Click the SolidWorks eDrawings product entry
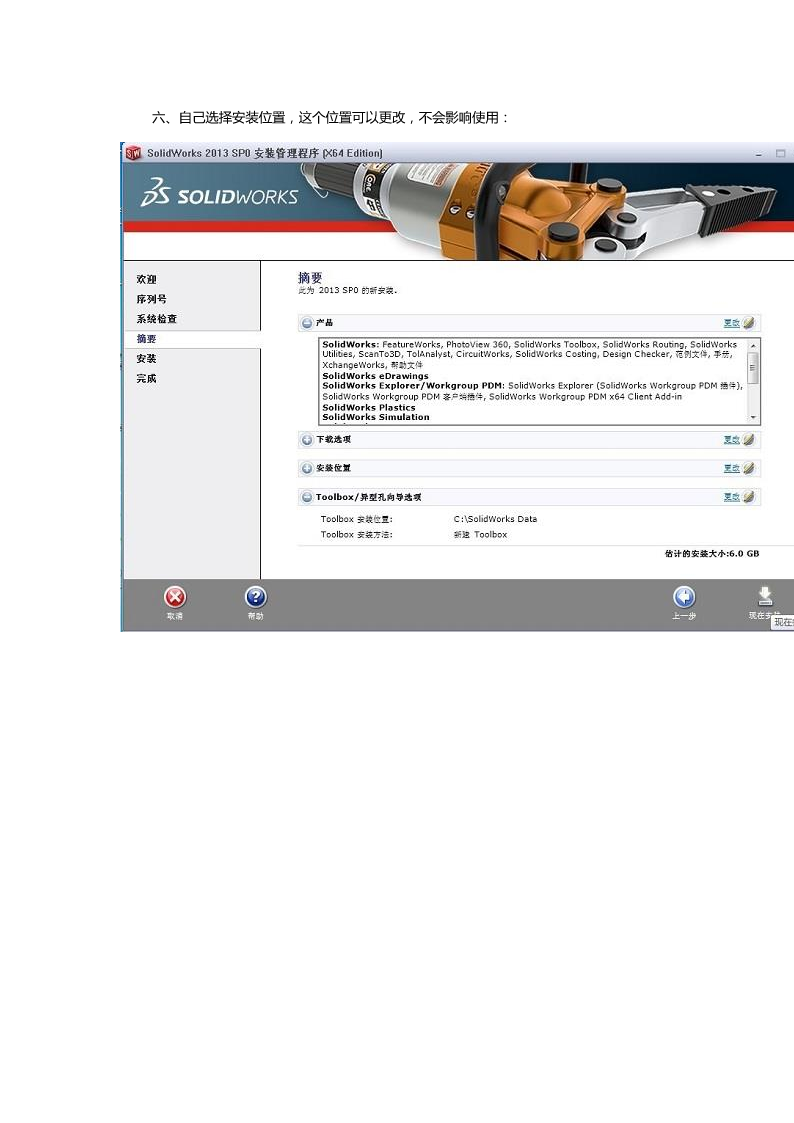794x1123 pixels. point(375,376)
